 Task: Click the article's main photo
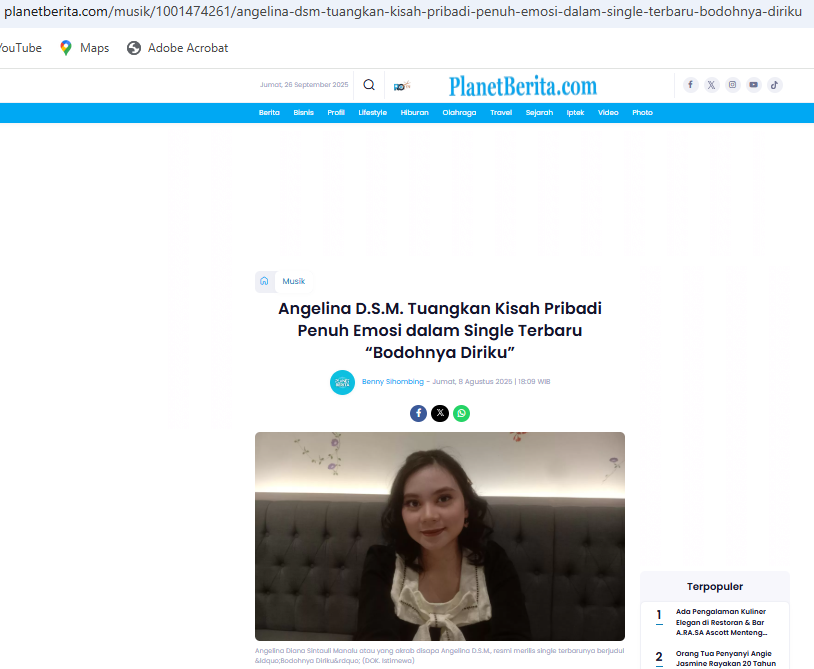440,536
